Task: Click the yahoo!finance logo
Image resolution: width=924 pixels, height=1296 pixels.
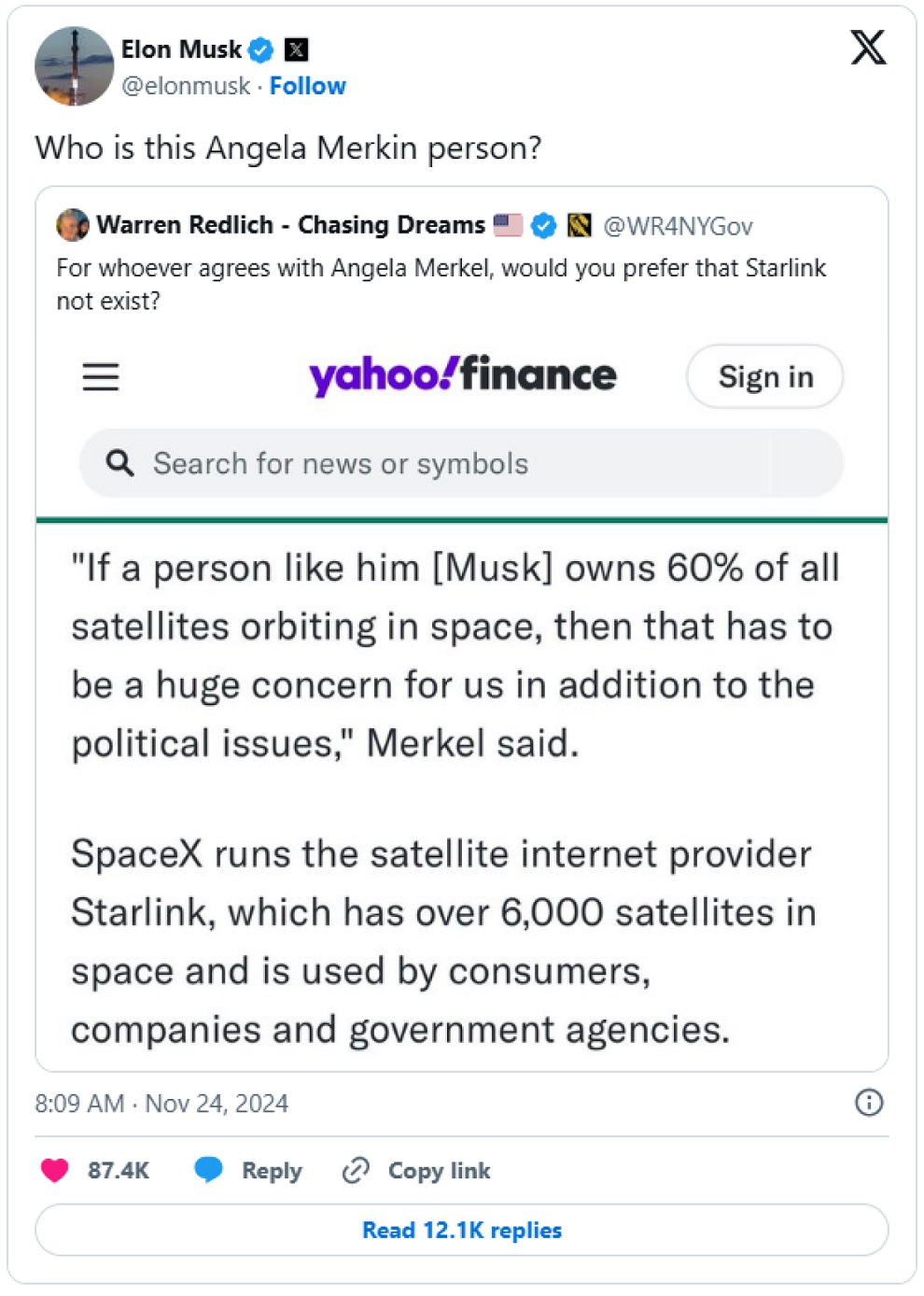Action: coord(462,375)
